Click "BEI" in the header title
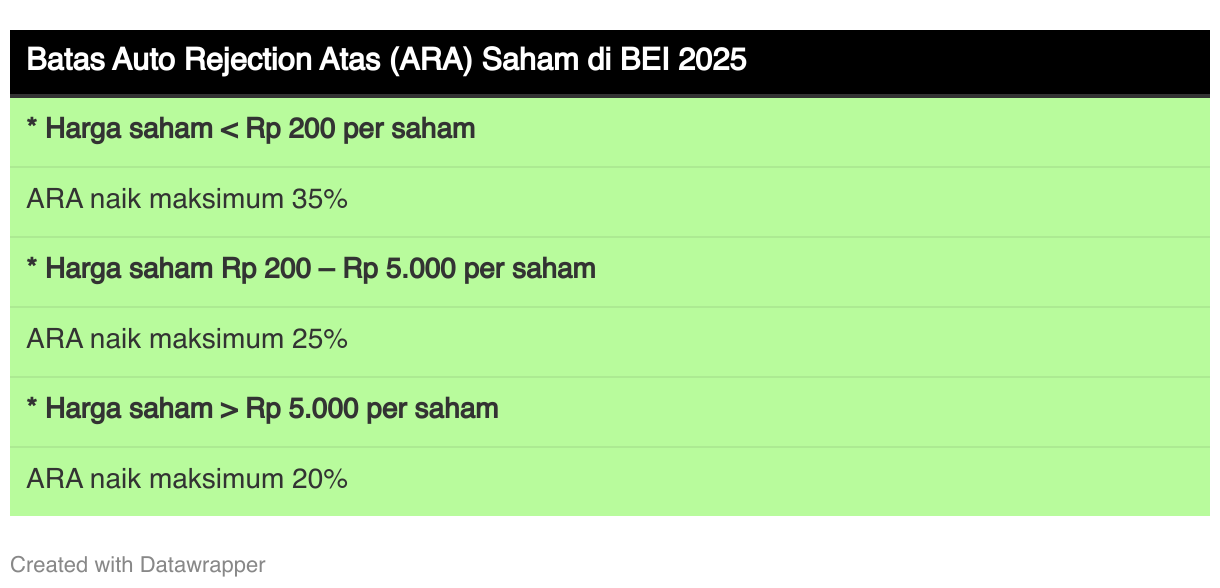The image size is (1220, 588). tap(646, 60)
